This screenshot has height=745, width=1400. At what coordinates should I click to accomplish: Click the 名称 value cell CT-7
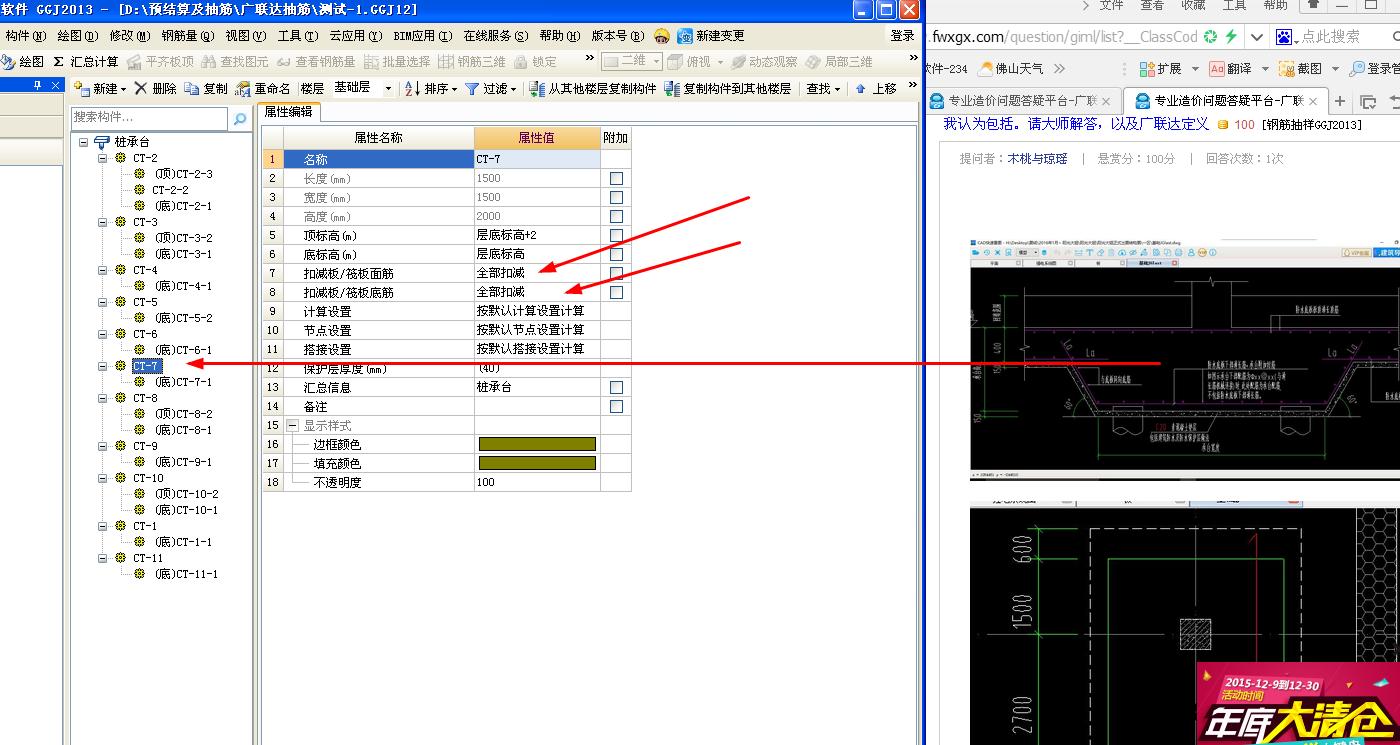point(537,159)
